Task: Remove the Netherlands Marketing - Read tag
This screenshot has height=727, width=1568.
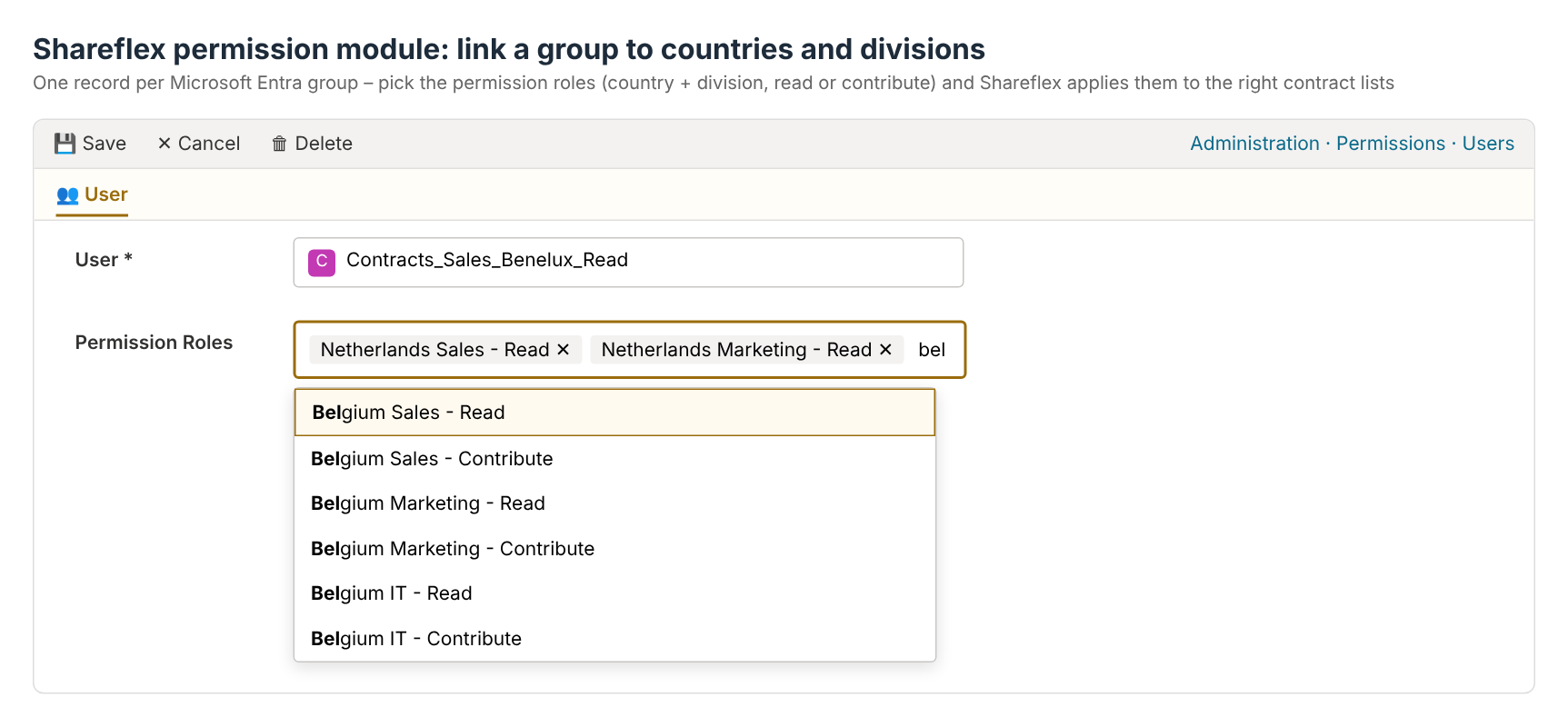Action: click(885, 350)
